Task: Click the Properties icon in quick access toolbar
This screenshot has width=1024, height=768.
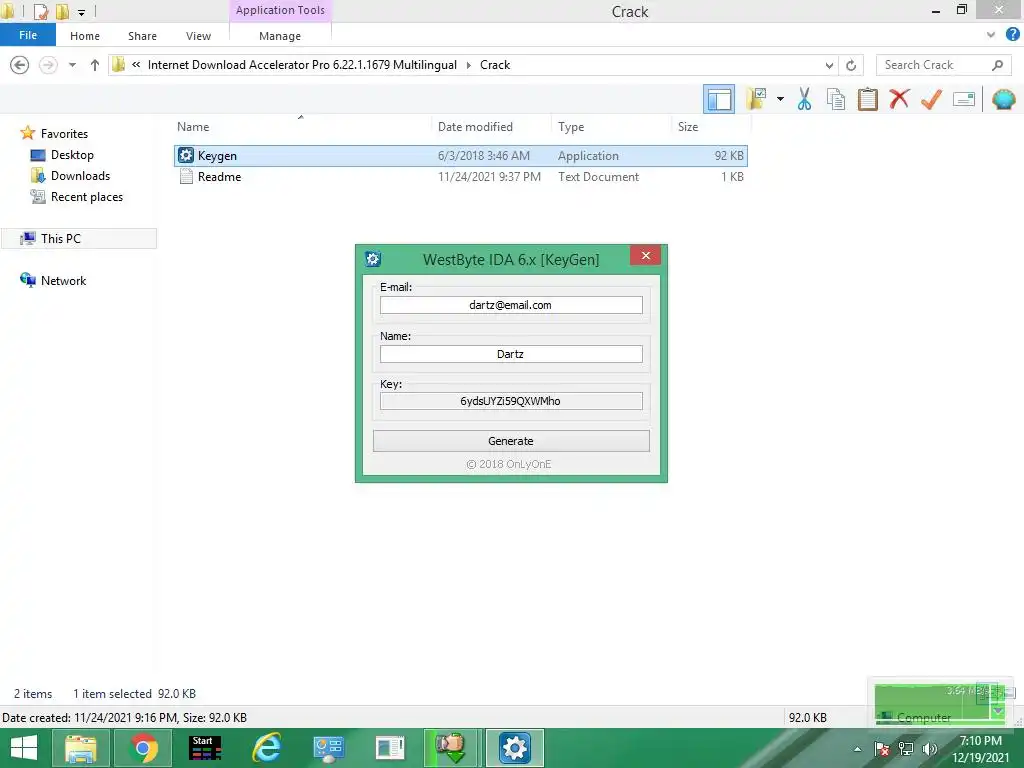Action: tap(40, 11)
